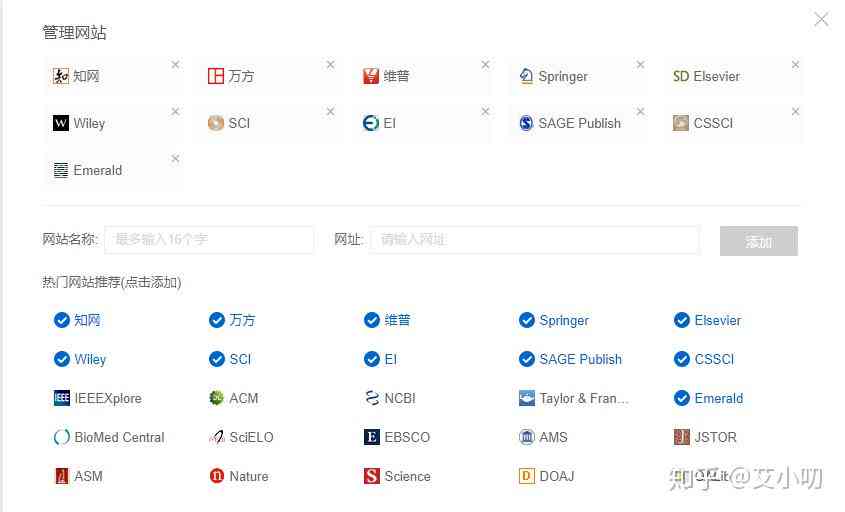Click the EI blue icon in managed list

371,123
